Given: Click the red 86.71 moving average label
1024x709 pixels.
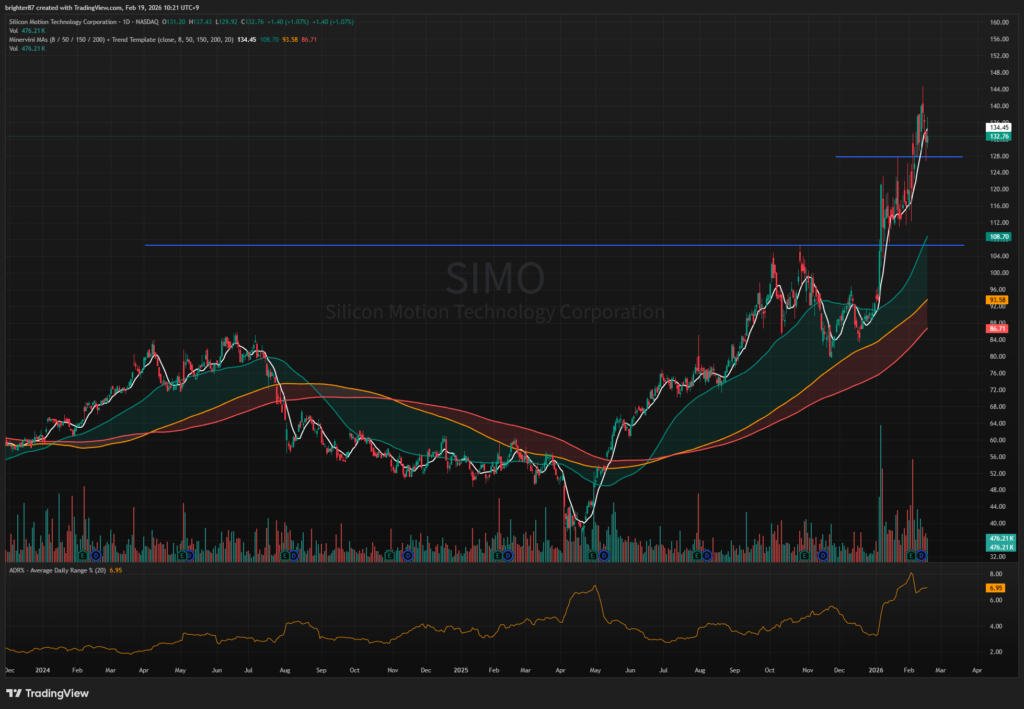Looking at the screenshot, I should point(997,328).
